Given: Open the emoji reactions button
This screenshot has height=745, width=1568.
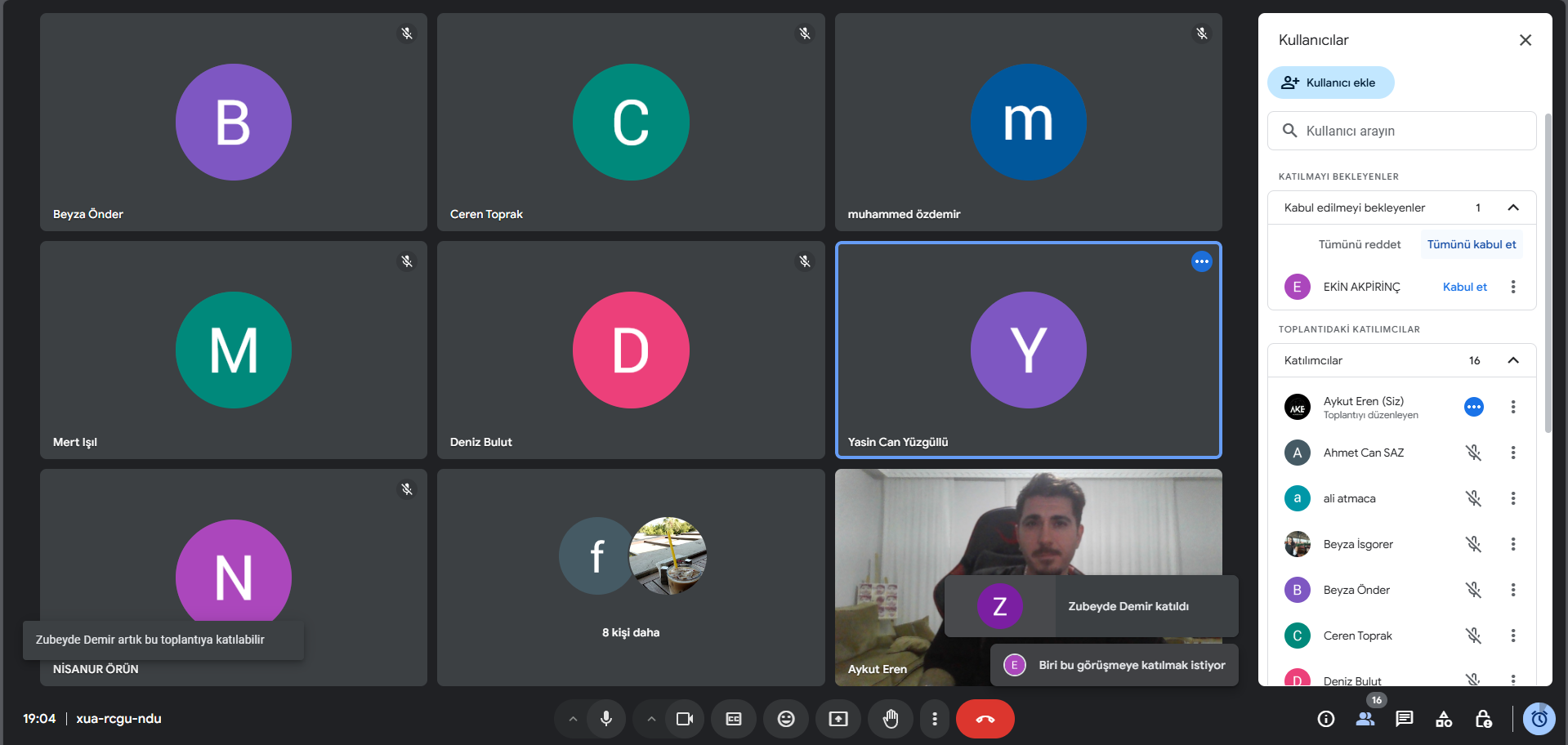Looking at the screenshot, I should point(785,719).
